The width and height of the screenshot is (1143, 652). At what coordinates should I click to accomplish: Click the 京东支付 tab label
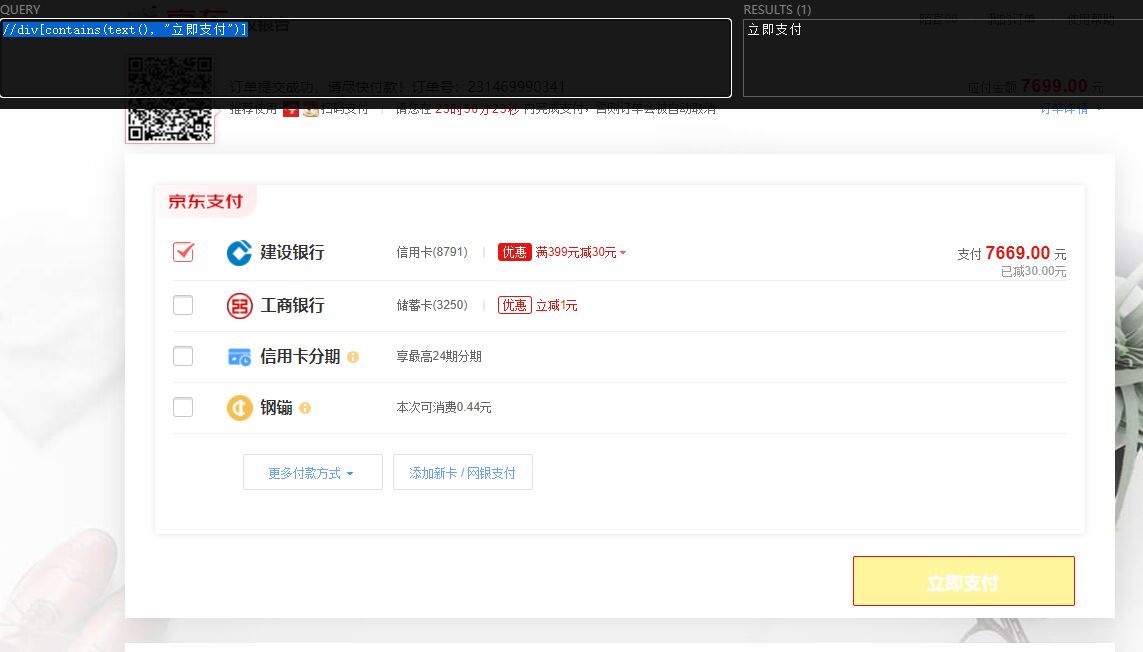206,201
